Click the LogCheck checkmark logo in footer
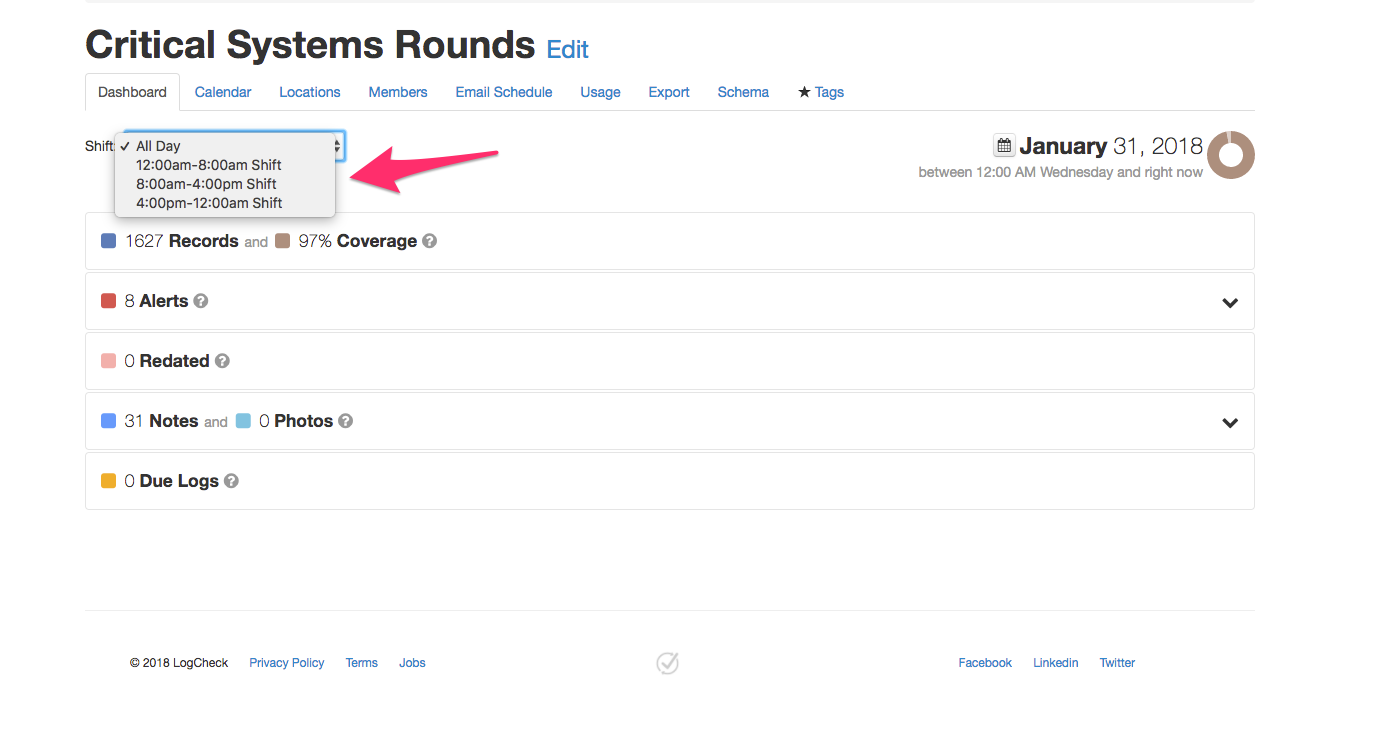The image size is (1387, 744). 668,663
